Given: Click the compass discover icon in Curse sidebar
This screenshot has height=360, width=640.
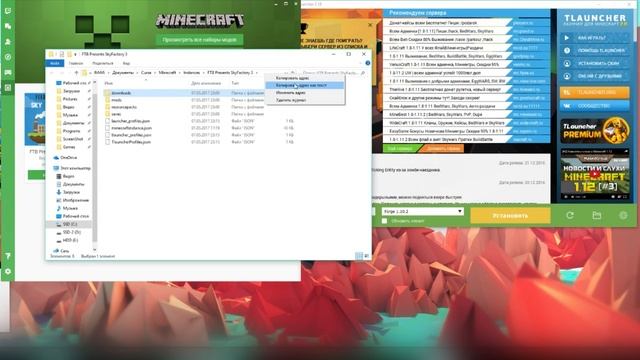Looking at the screenshot, I should point(8,57).
